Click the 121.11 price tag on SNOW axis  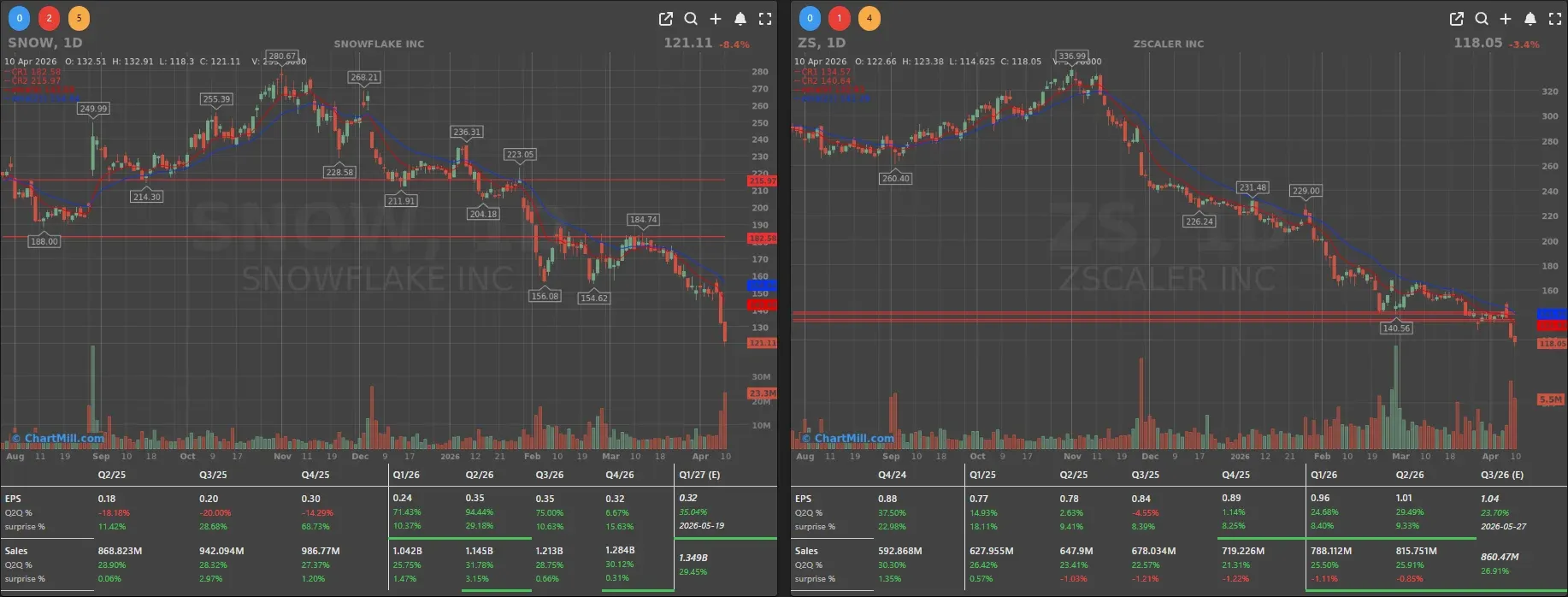[762, 343]
